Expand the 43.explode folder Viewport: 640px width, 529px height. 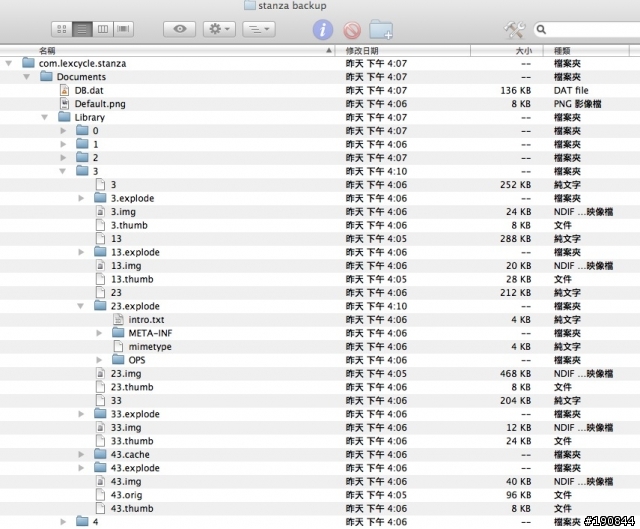click(x=81, y=468)
